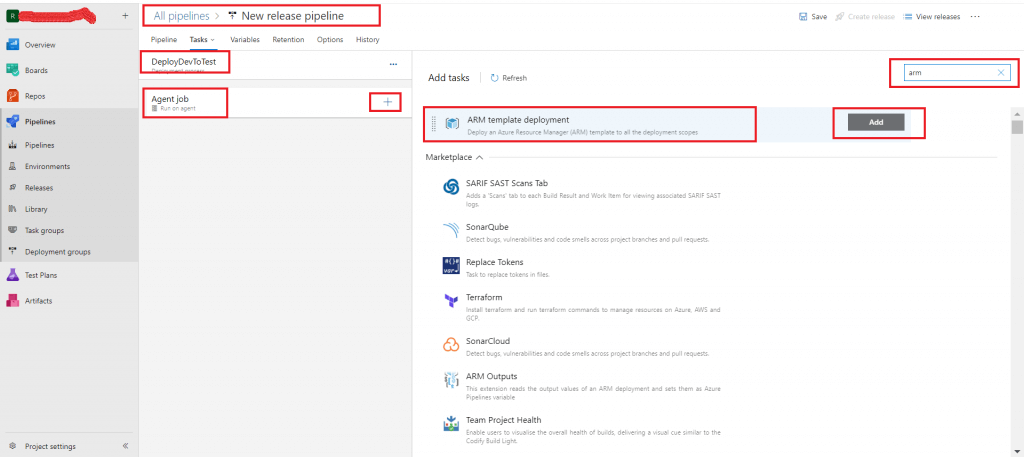
Task: Click the Refresh tasks icon
Action: [495, 78]
